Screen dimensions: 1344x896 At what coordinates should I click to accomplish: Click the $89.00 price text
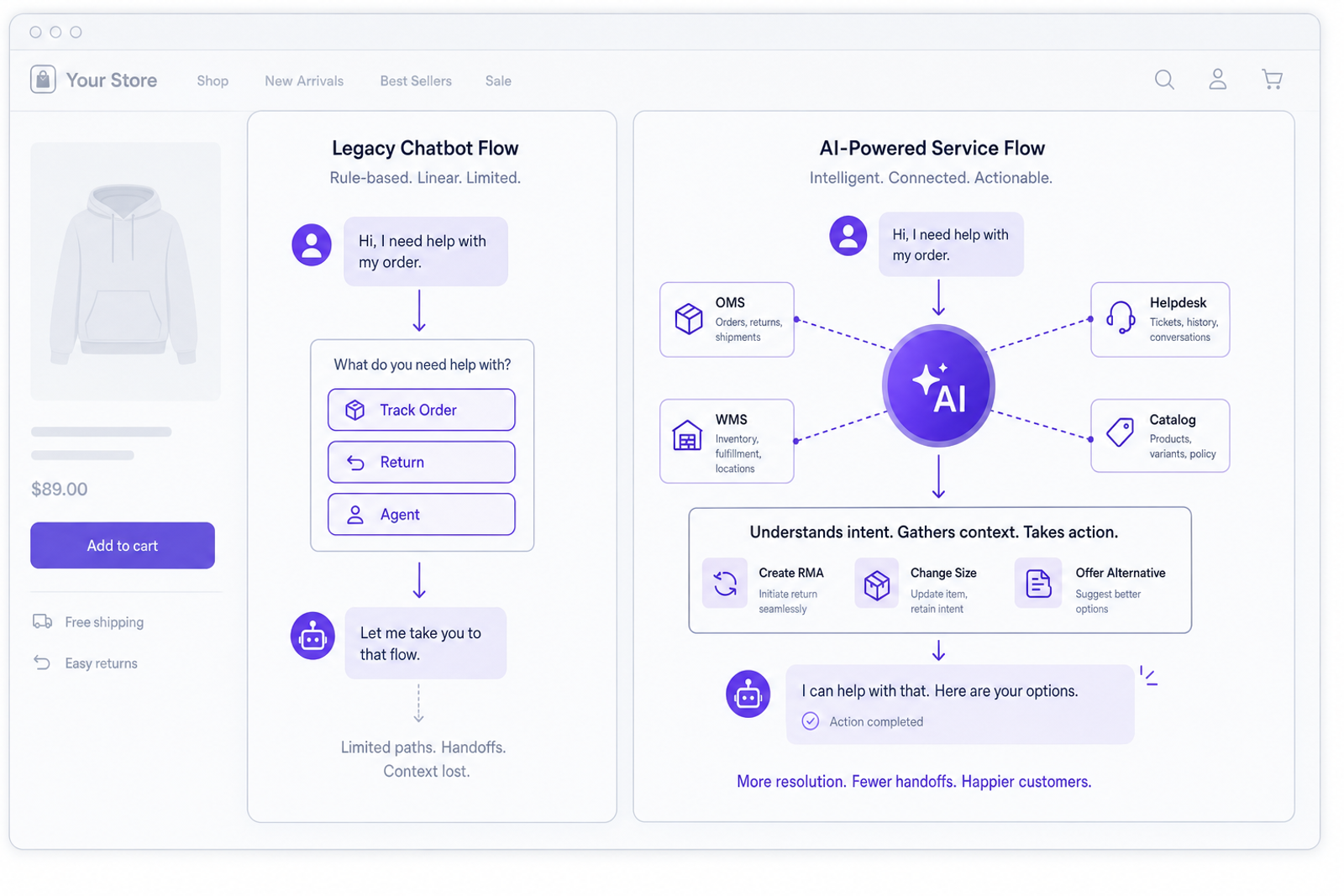coord(59,489)
